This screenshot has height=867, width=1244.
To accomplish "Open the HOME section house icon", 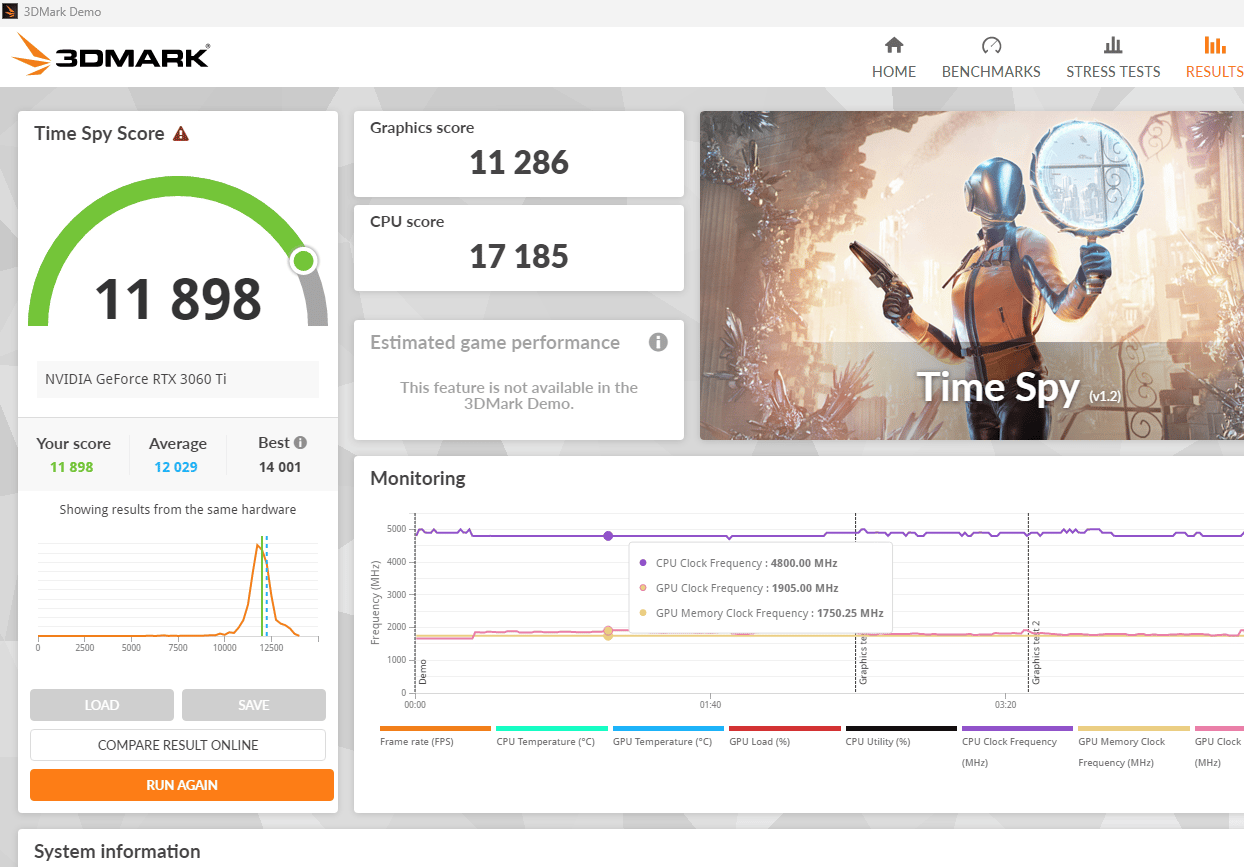I will tap(894, 45).
